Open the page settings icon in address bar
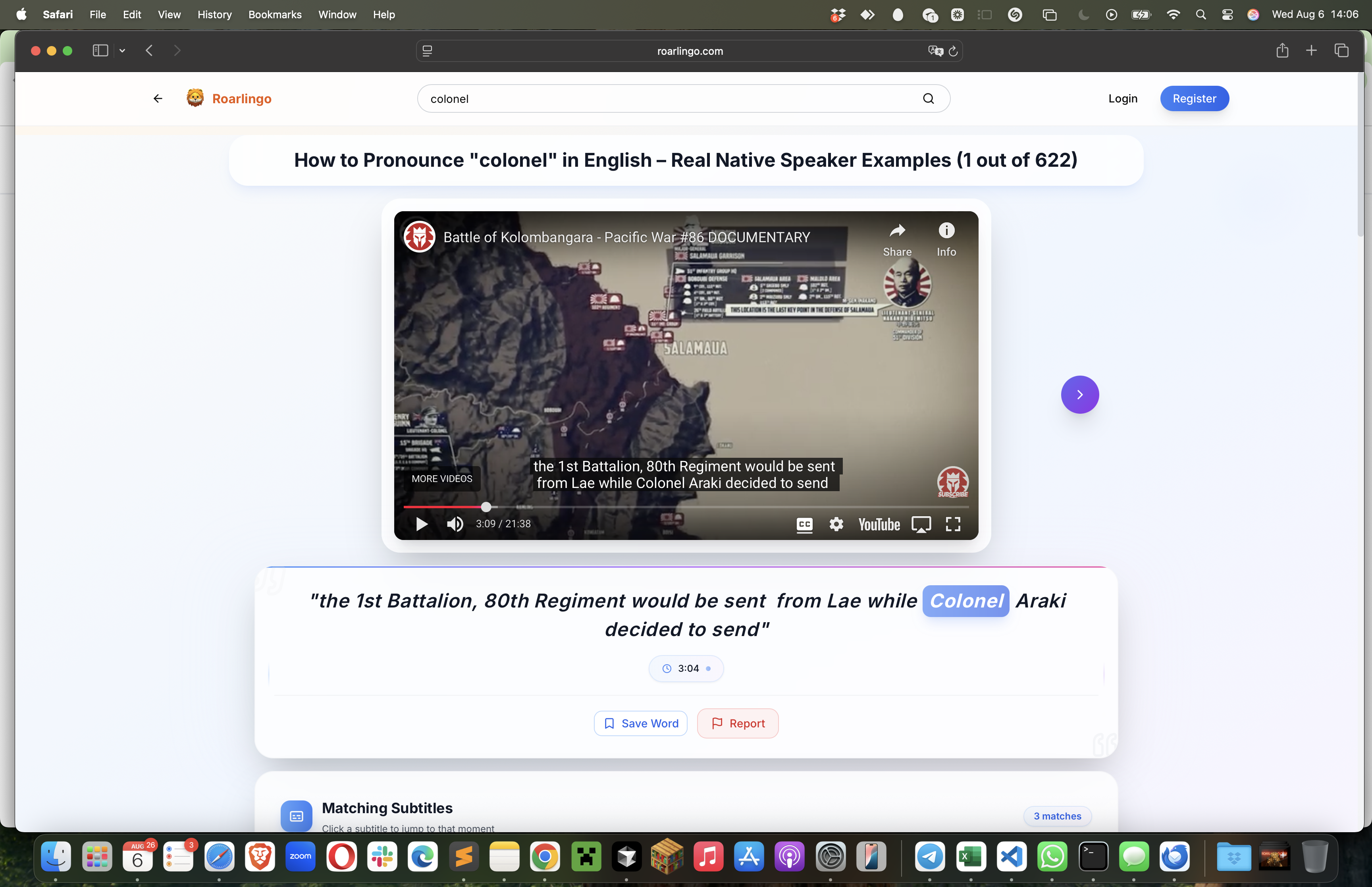Image resolution: width=1372 pixels, height=887 pixels. [x=427, y=51]
